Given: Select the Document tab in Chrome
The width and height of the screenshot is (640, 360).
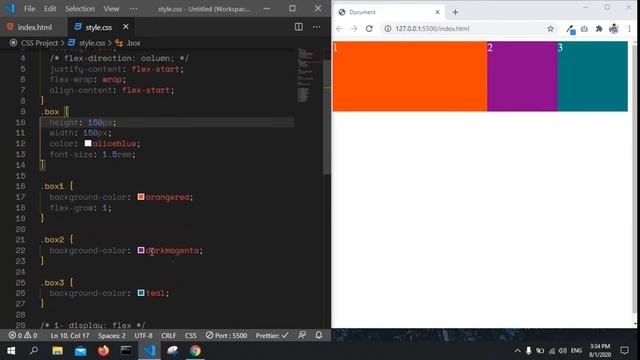Looking at the screenshot, I should (x=388, y=12).
